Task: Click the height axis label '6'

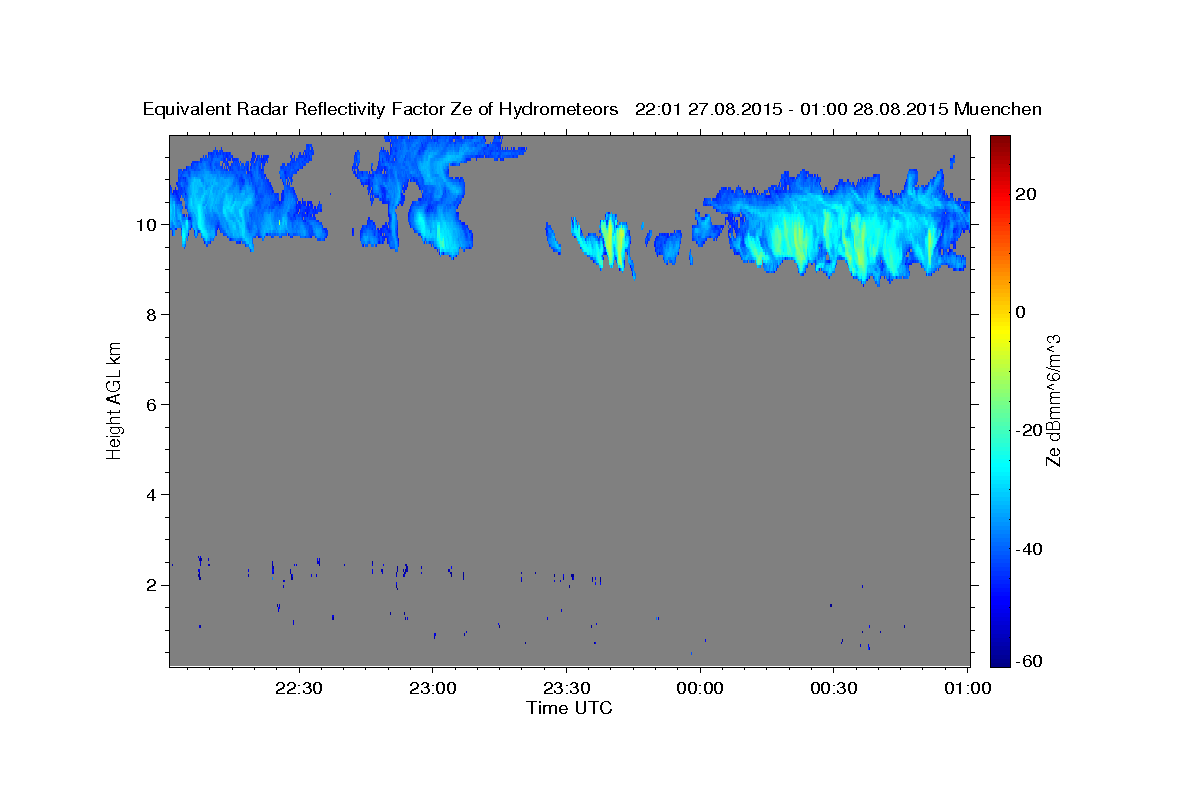Action: (x=151, y=405)
